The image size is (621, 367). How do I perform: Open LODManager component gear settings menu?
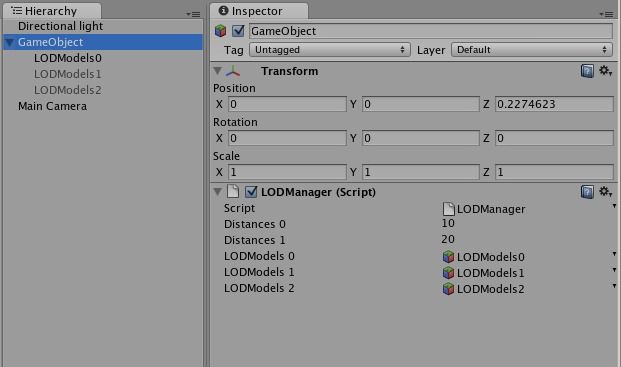[605, 192]
